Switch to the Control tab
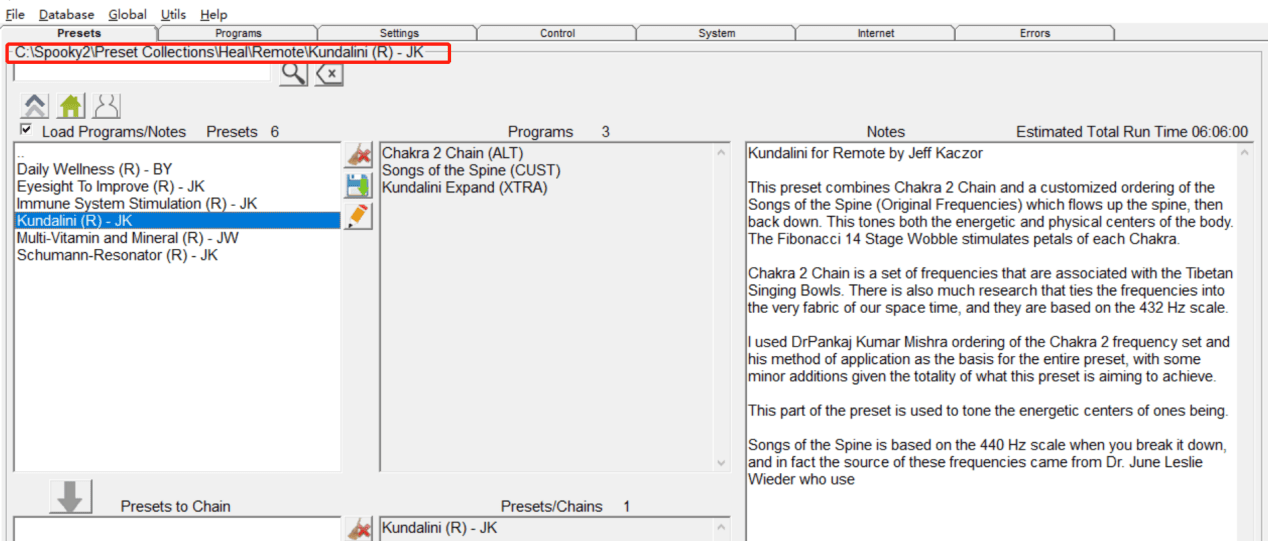 coord(557,33)
